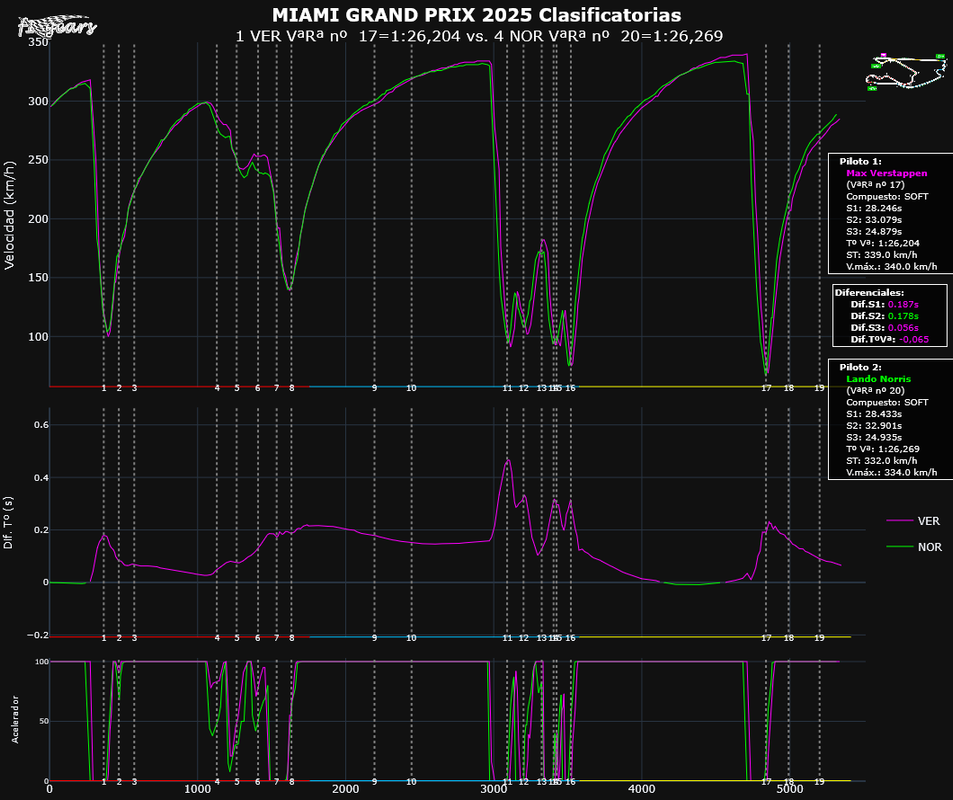The width and height of the screenshot is (953, 800).
Task: Click the 'Piloto 2:' heading
Action: tap(860, 367)
